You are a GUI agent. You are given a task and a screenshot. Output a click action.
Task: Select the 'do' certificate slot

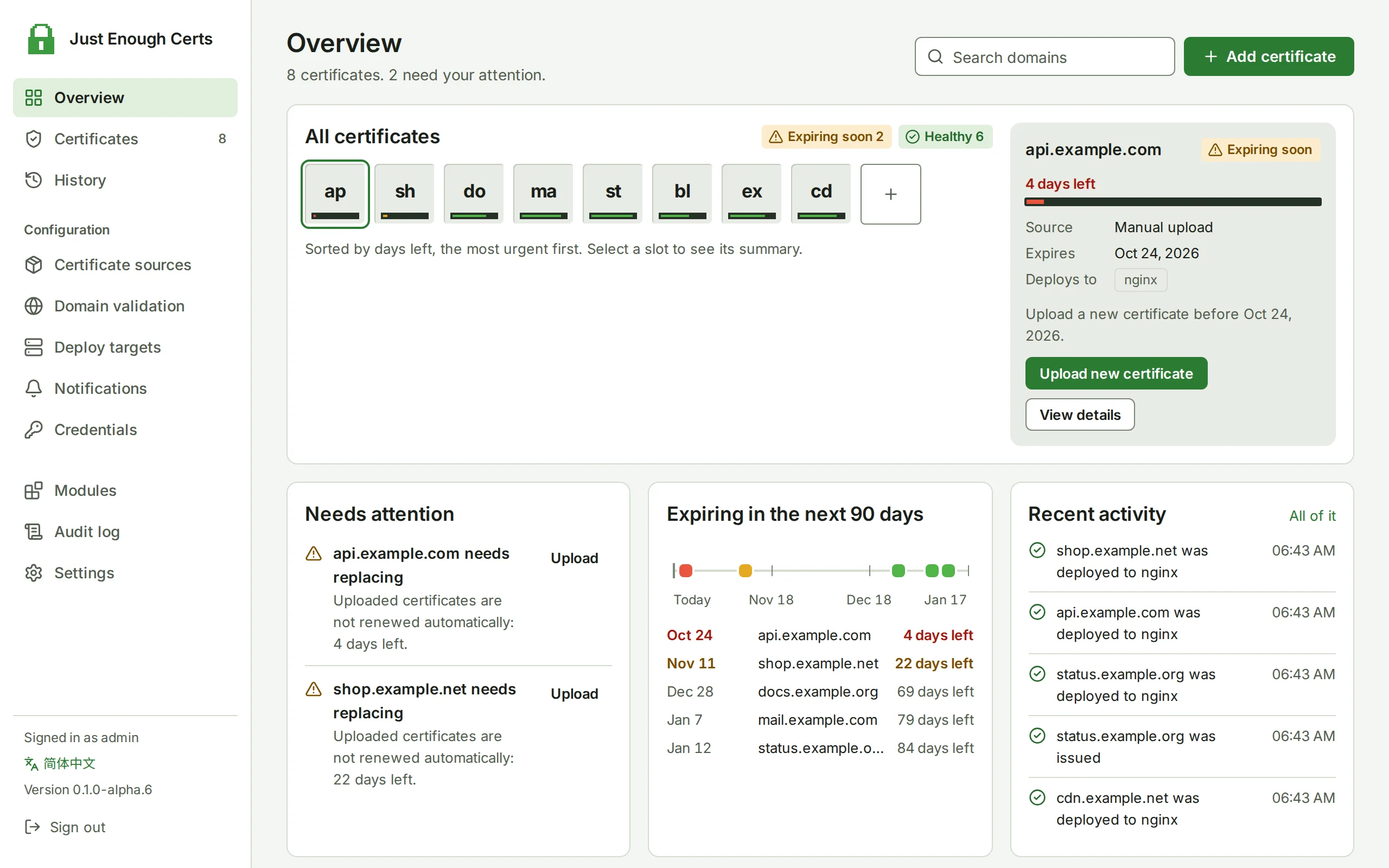click(474, 194)
